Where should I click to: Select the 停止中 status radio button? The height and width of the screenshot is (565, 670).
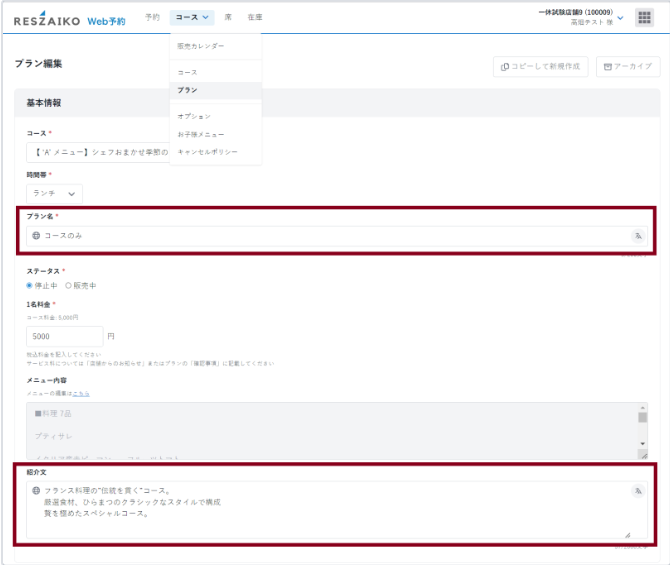[x=30, y=285]
